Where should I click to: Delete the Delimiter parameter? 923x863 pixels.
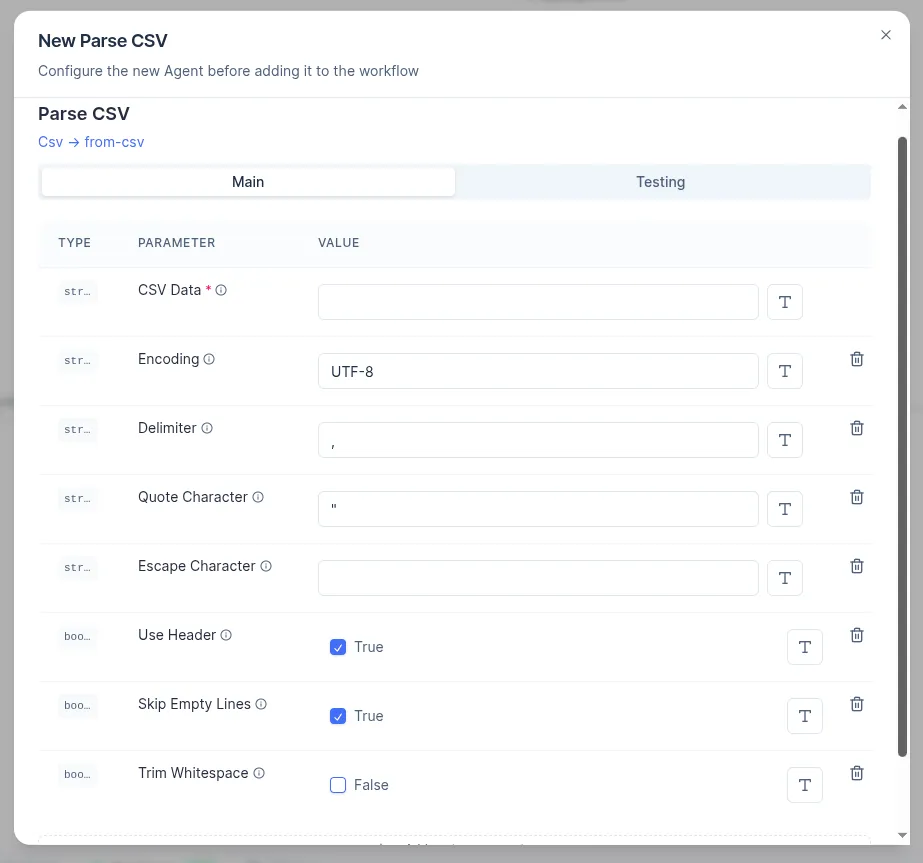click(856, 427)
